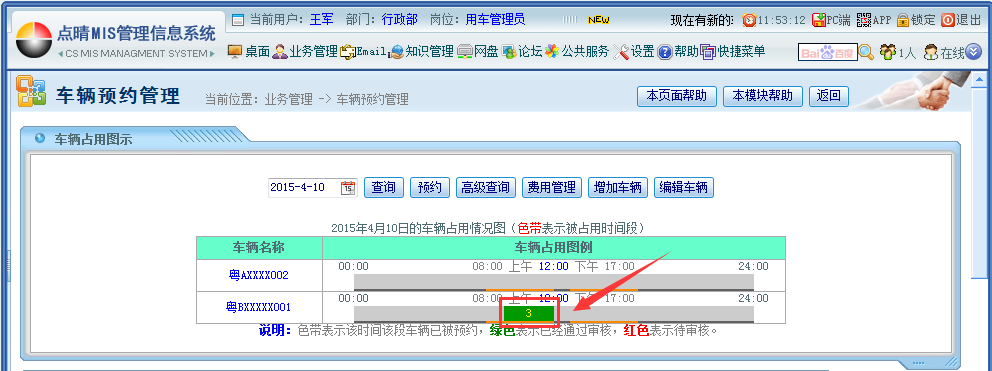992x371 pixels.
Task: Click the clock time icon
Action: pyautogui.click(x=749, y=20)
